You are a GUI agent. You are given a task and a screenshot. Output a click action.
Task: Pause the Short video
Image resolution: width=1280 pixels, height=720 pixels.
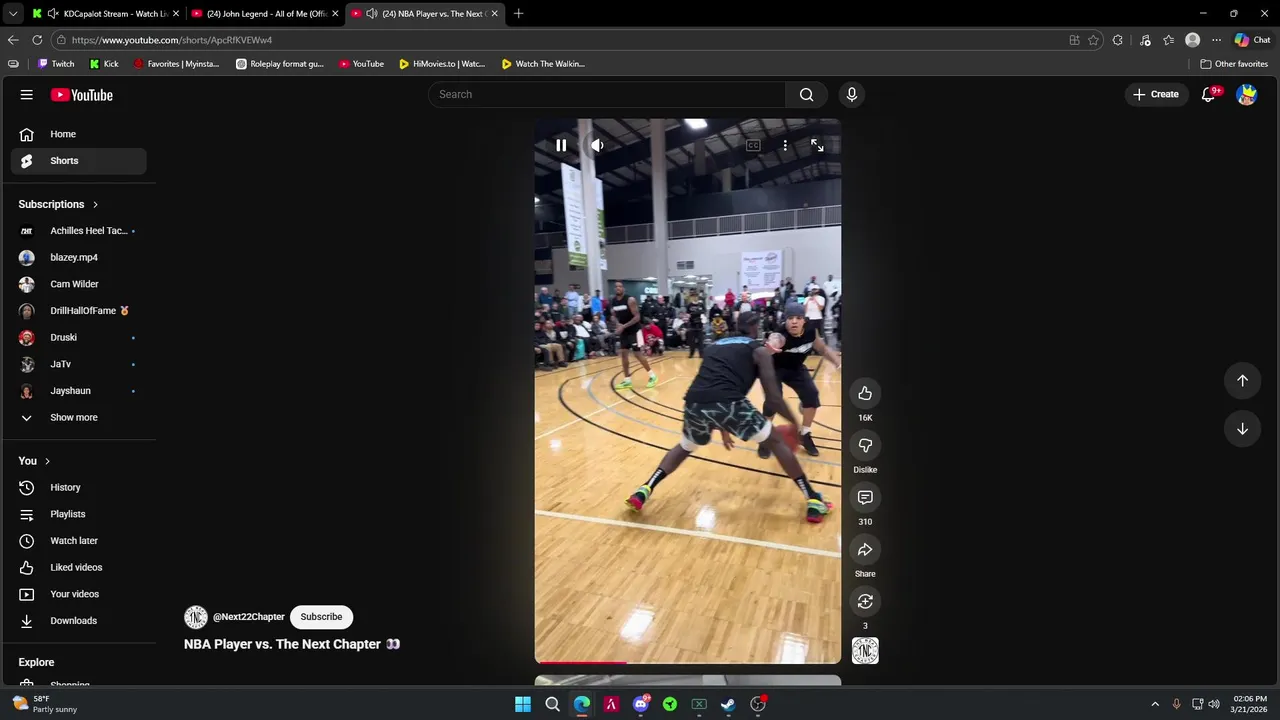coord(561,146)
